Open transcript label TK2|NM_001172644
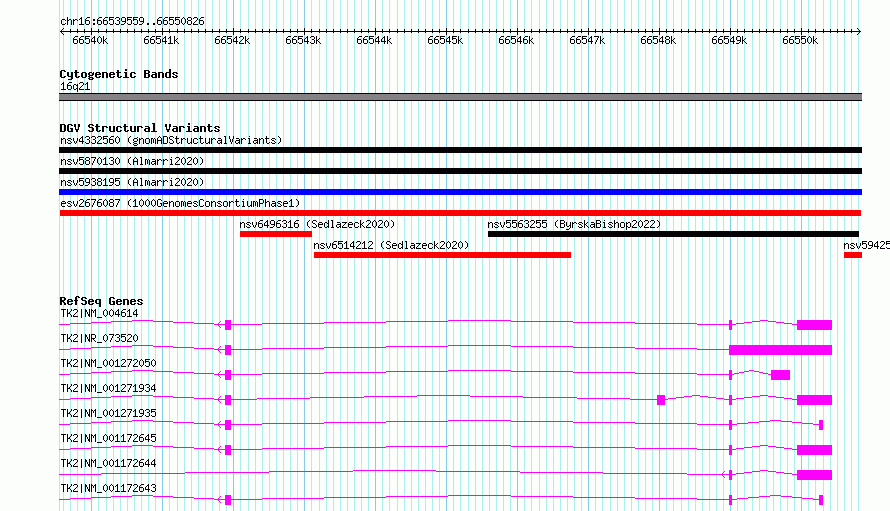 point(108,463)
